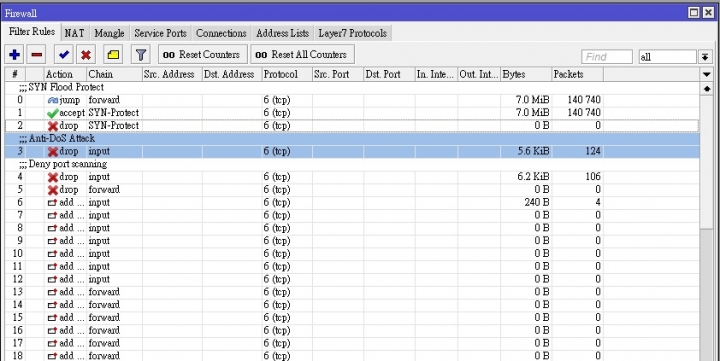This screenshot has width=720, height=361.
Task: Click the Reset All Counters button
Action: (x=302, y=55)
